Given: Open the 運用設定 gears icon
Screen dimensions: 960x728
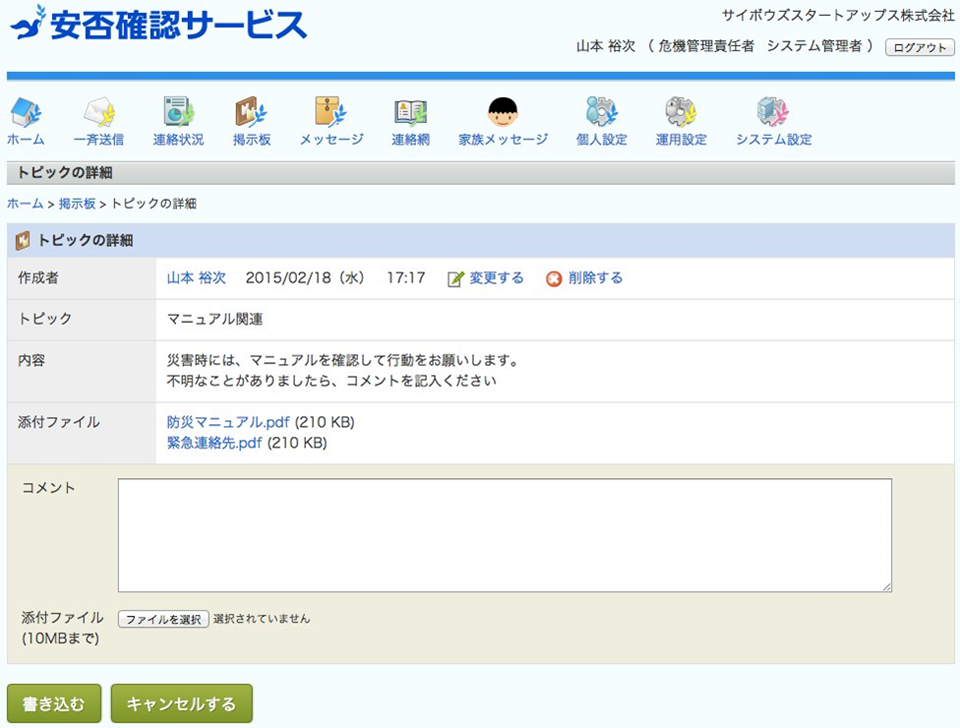Looking at the screenshot, I should pos(681,111).
